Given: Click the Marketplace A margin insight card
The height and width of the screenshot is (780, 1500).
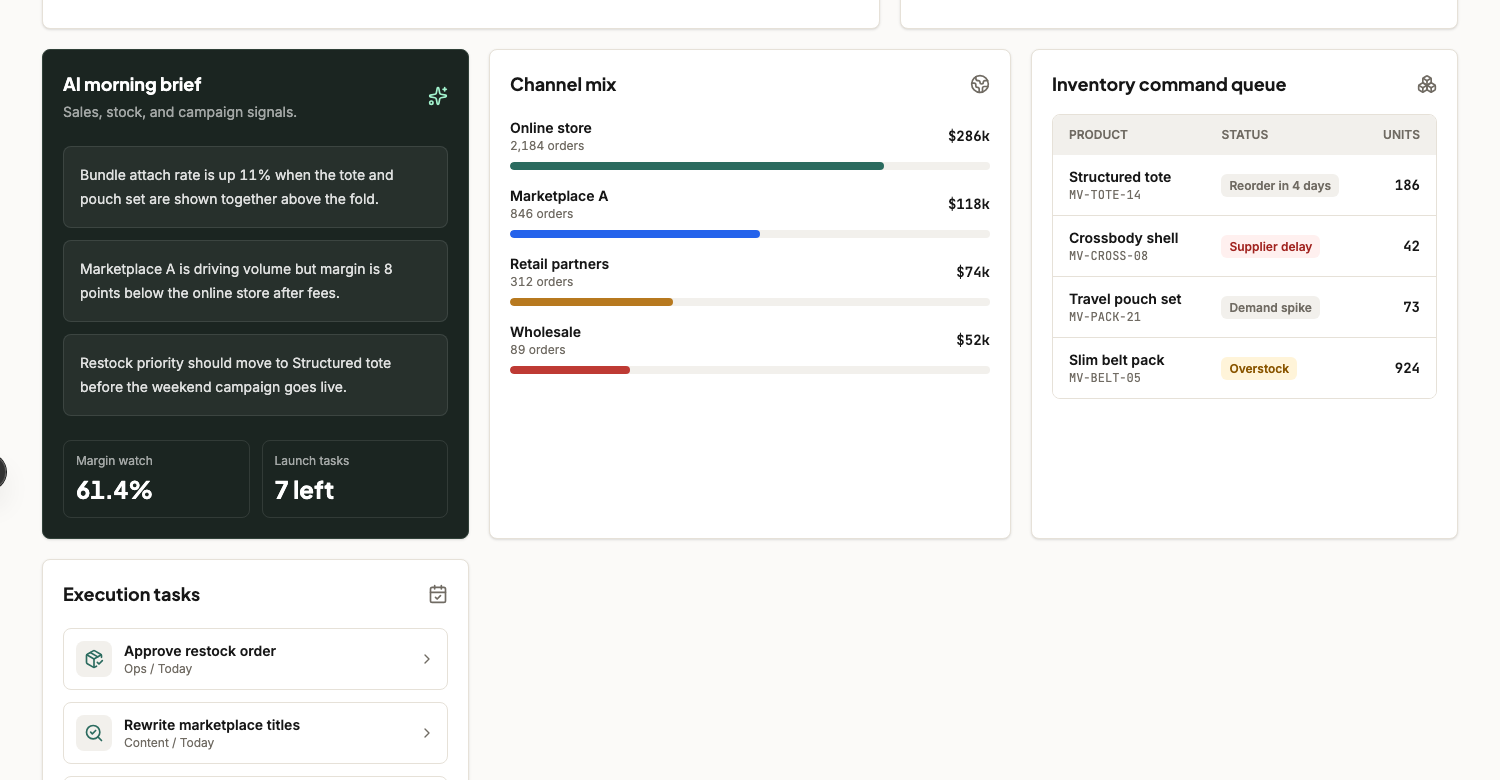Looking at the screenshot, I should coord(255,281).
